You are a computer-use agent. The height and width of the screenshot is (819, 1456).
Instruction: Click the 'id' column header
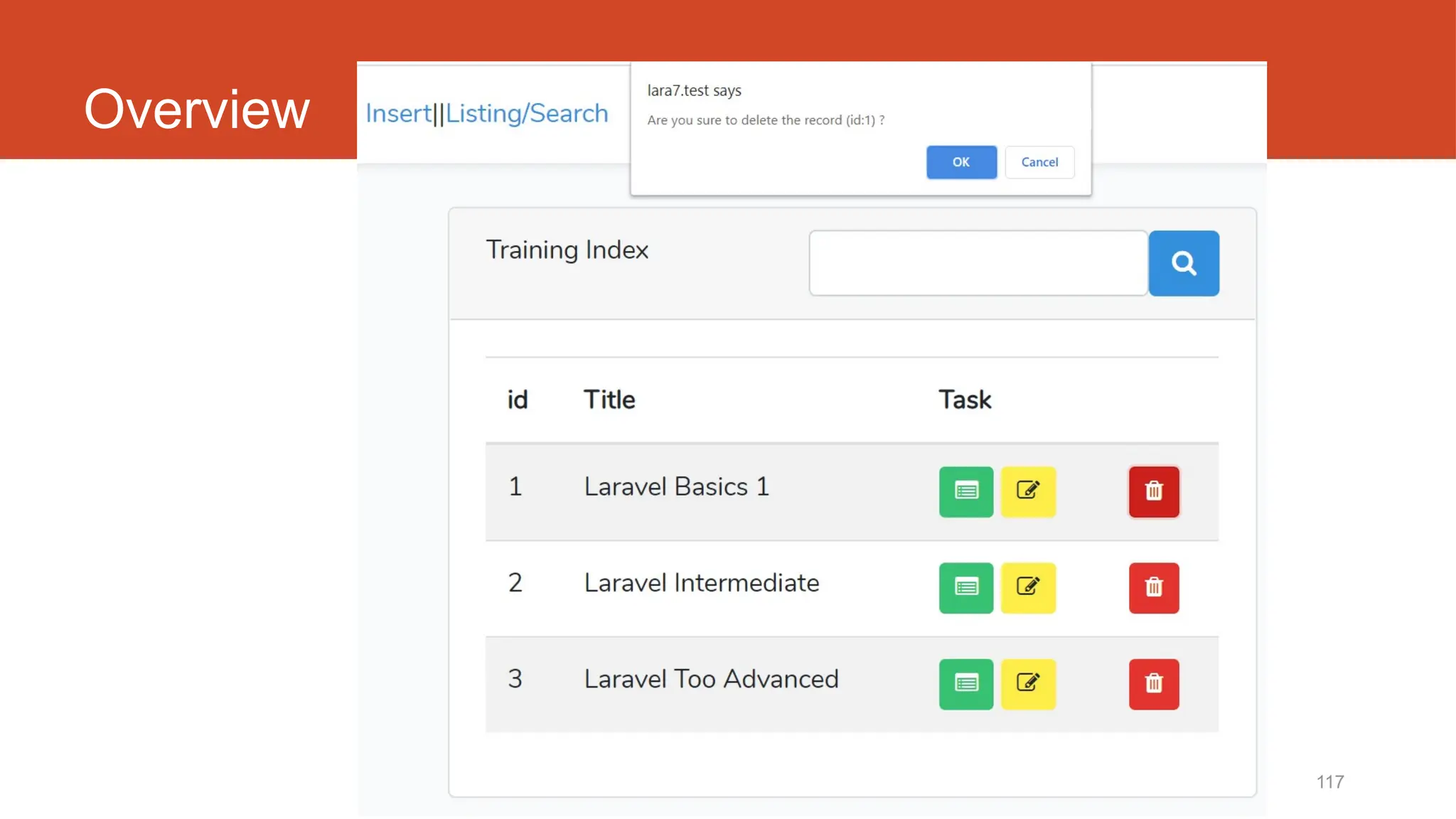(518, 400)
